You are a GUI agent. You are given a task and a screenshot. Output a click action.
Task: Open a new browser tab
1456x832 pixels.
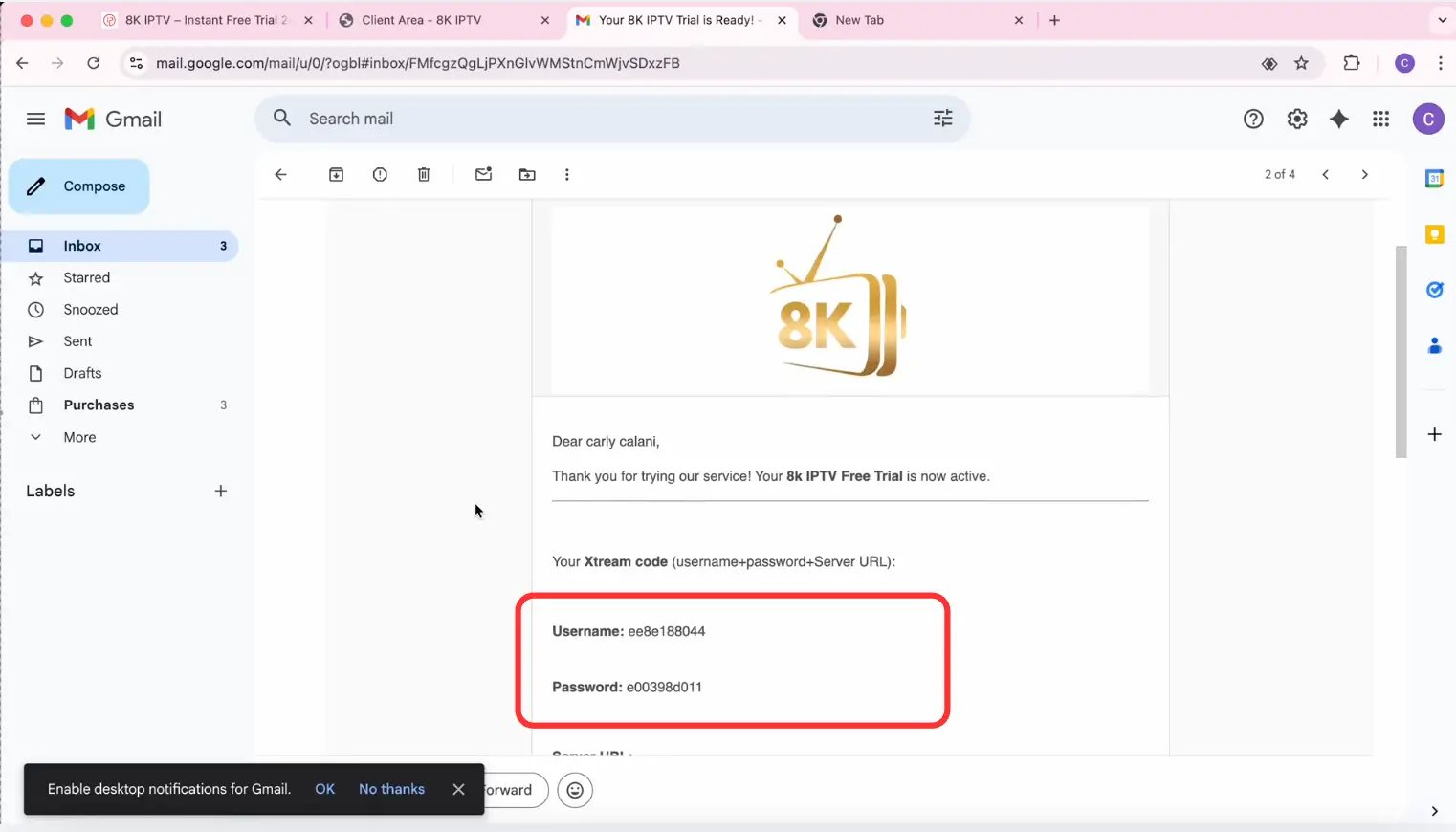click(x=1054, y=20)
